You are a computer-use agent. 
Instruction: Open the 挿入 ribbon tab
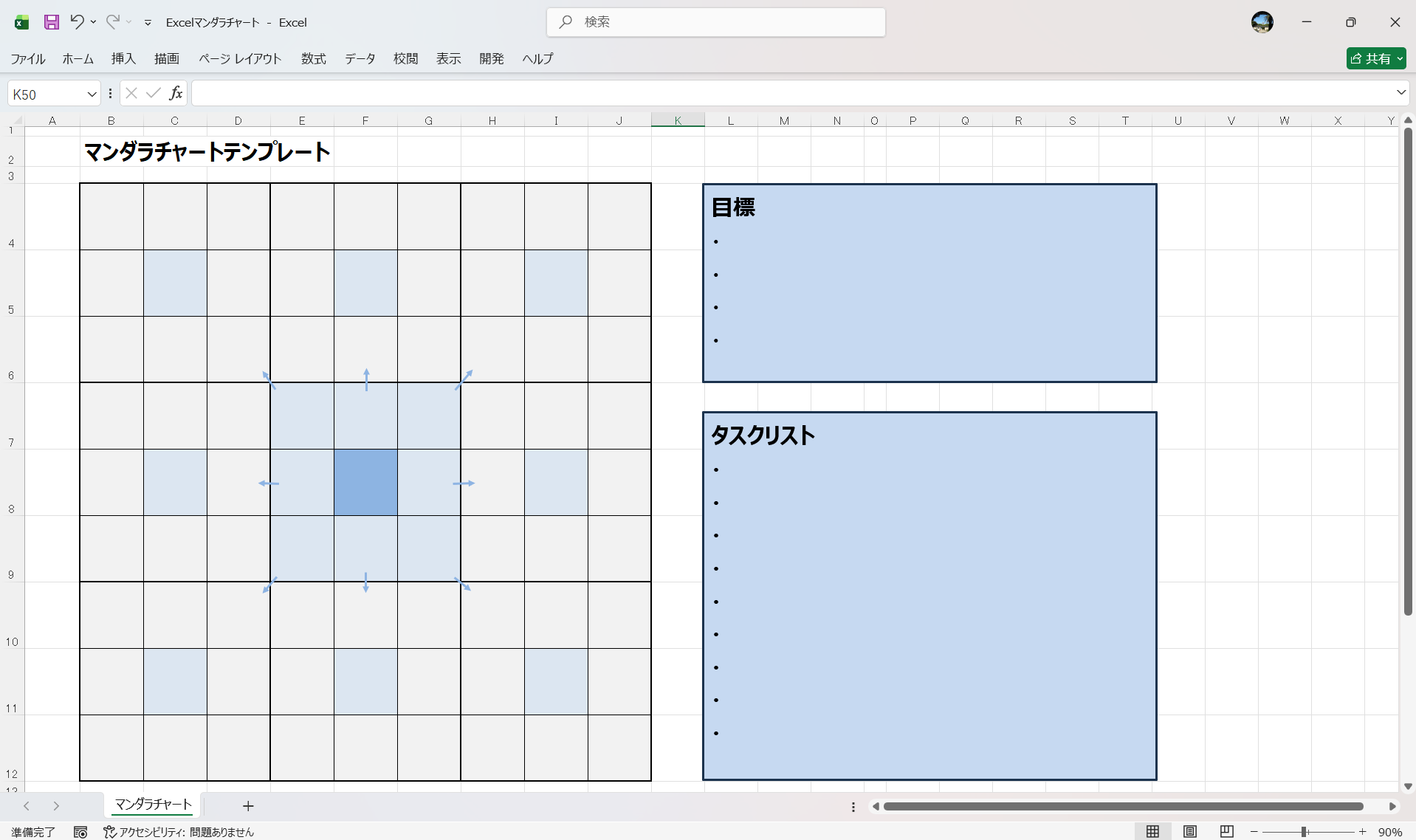pyautogui.click(x=123, y=58)
